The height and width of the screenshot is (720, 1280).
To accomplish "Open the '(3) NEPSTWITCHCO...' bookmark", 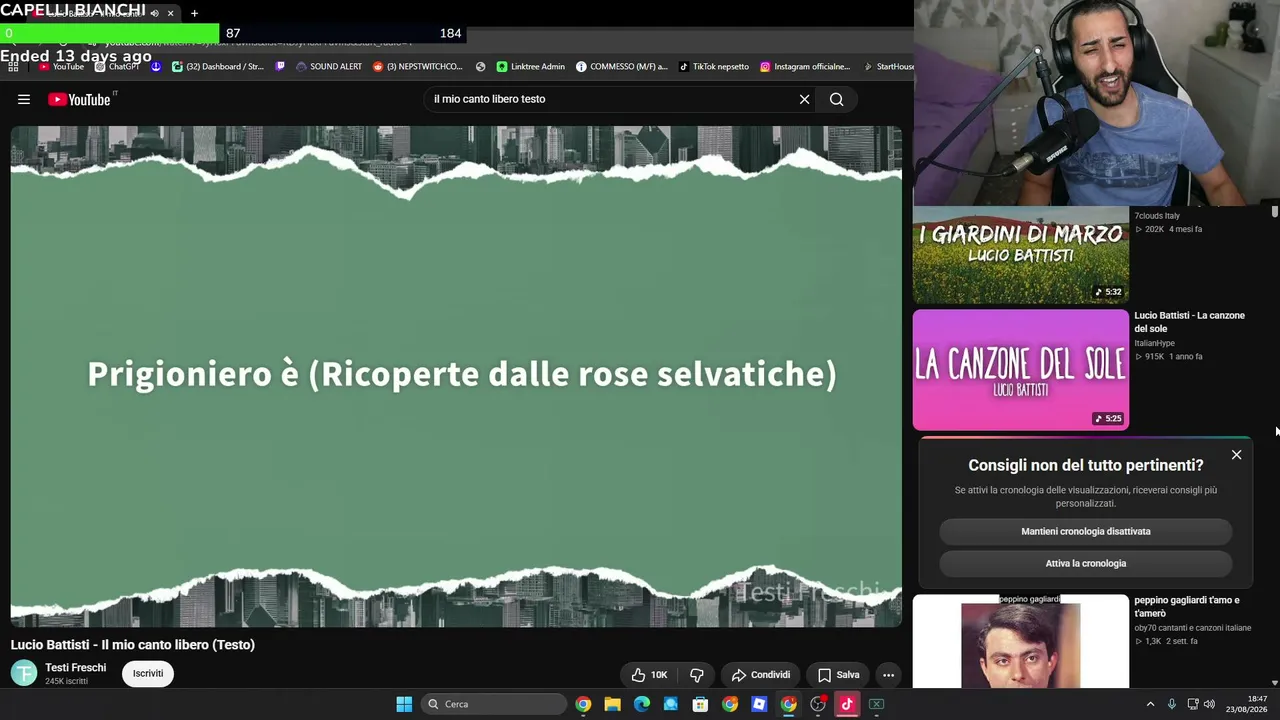I will click(418, 67).
